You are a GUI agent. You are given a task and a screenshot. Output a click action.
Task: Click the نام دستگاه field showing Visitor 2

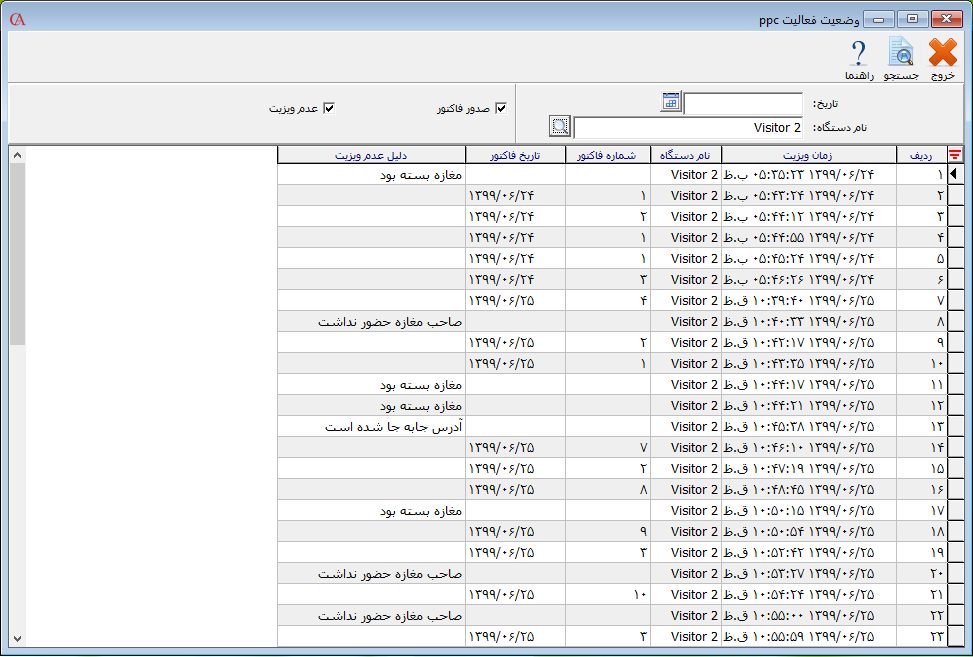point(689,128)
